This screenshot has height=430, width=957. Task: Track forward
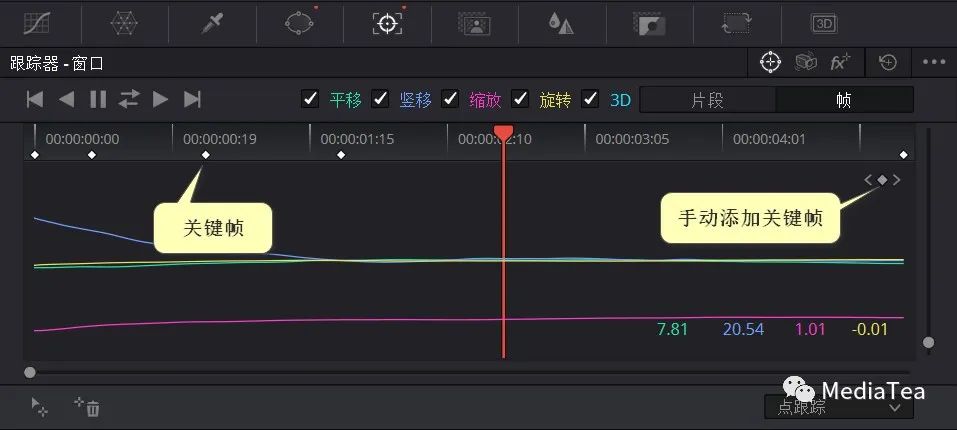click(x=161, y=99)
